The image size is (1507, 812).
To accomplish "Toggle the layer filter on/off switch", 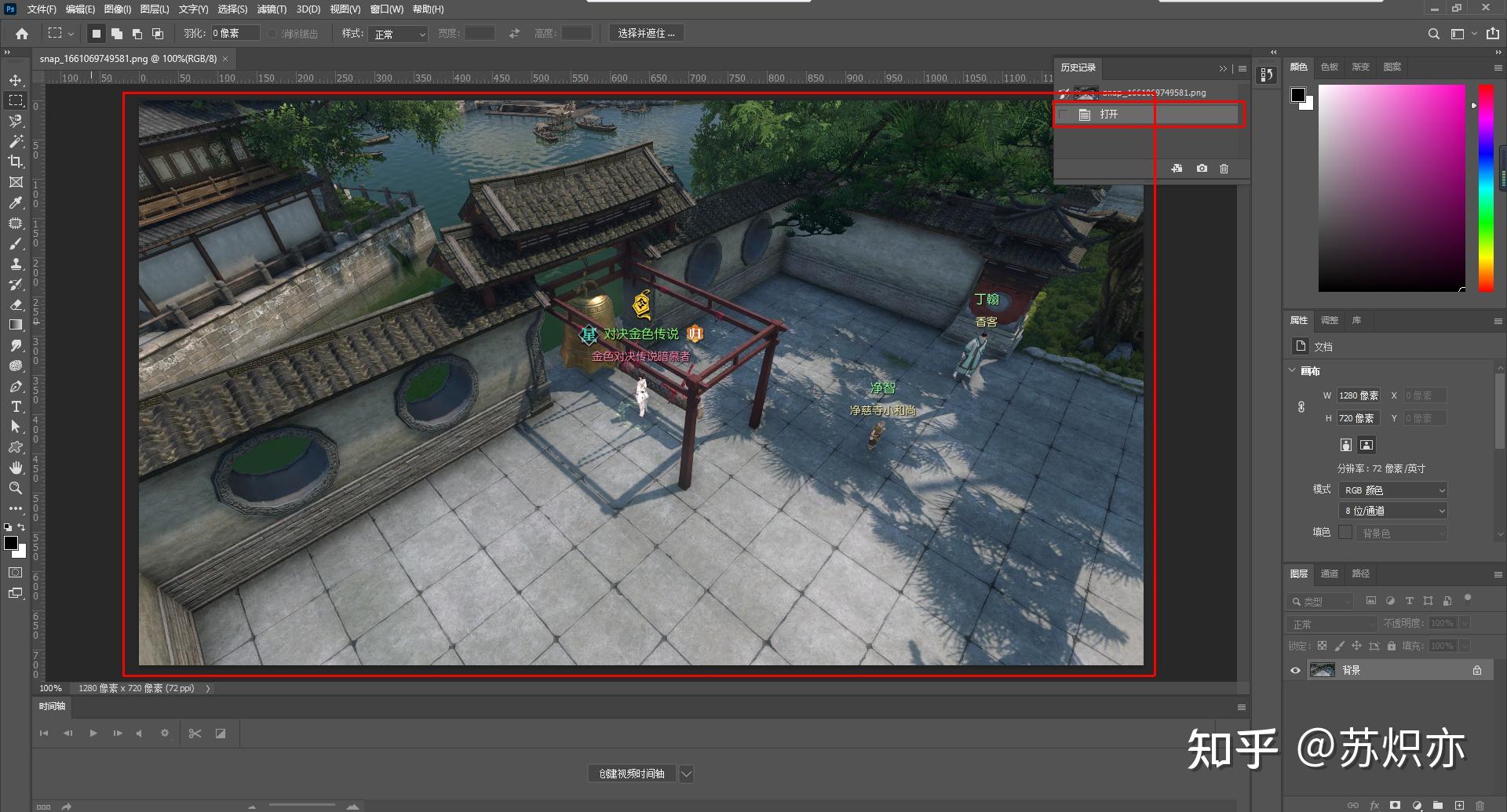I will pos(1467,599).
